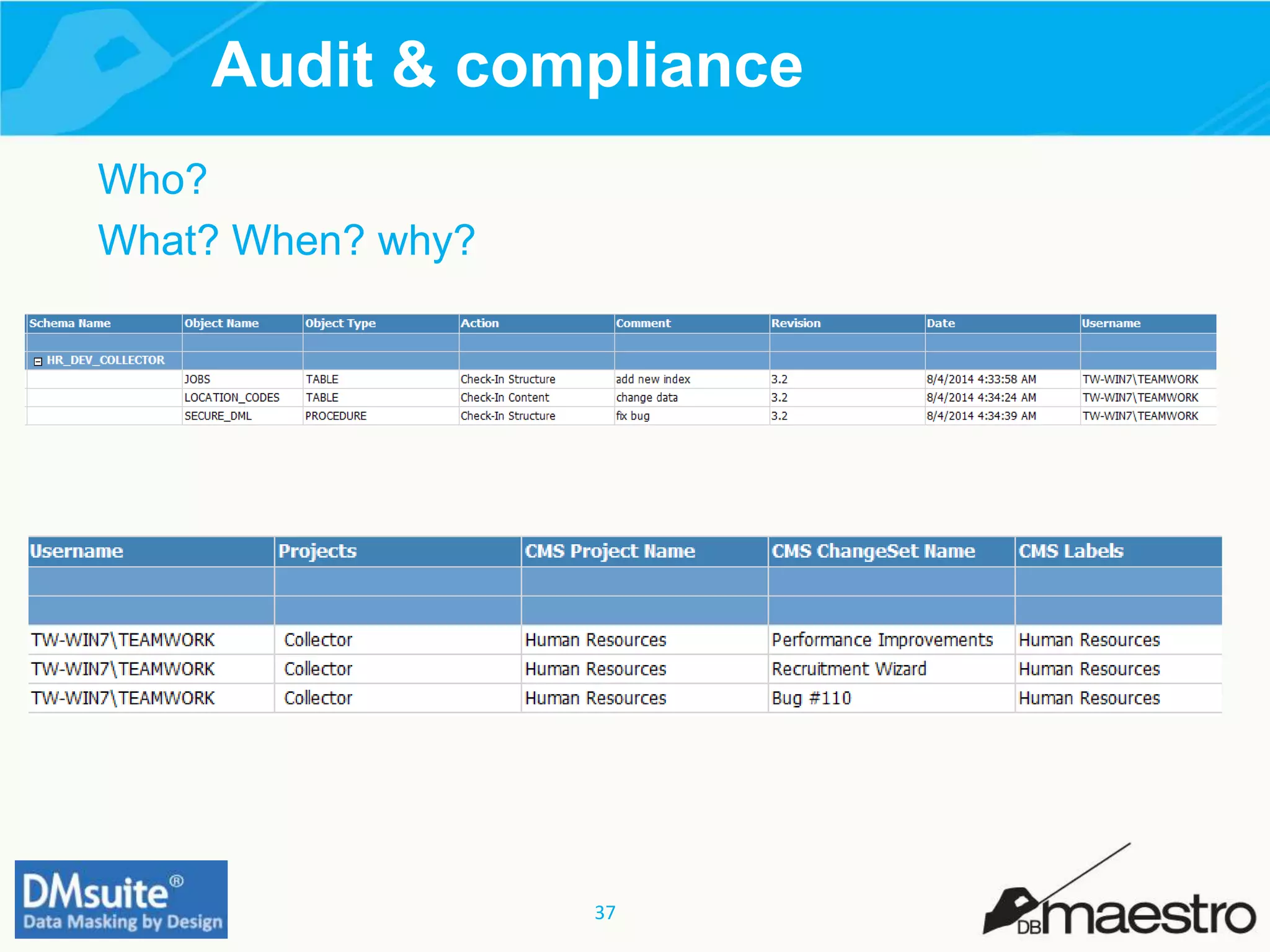Viewport: 1270px width, 952px height.
Task: Click the DMsuite logo
Action: tap(121, 899)
